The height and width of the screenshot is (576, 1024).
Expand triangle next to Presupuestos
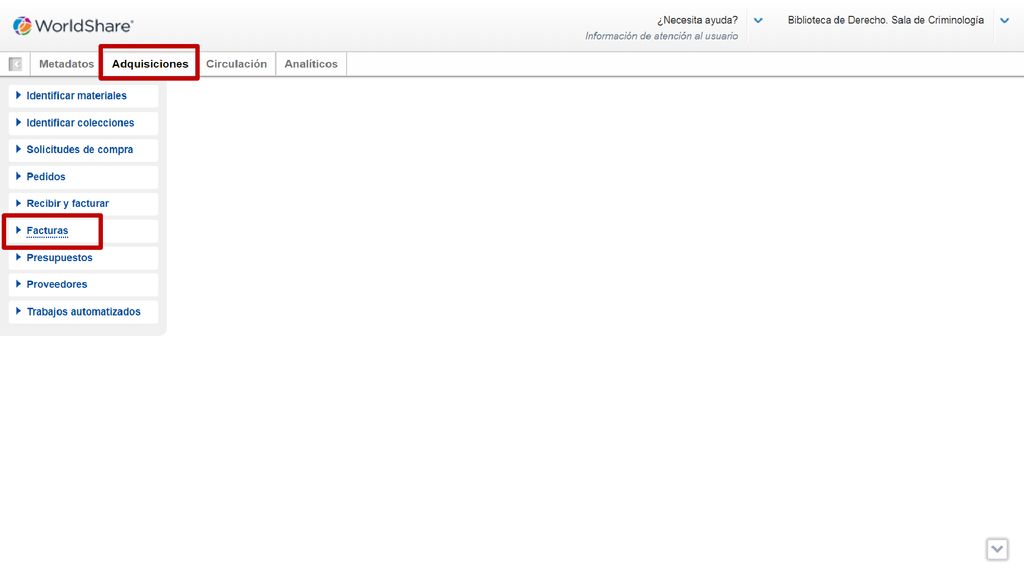[x=18, y=257]
